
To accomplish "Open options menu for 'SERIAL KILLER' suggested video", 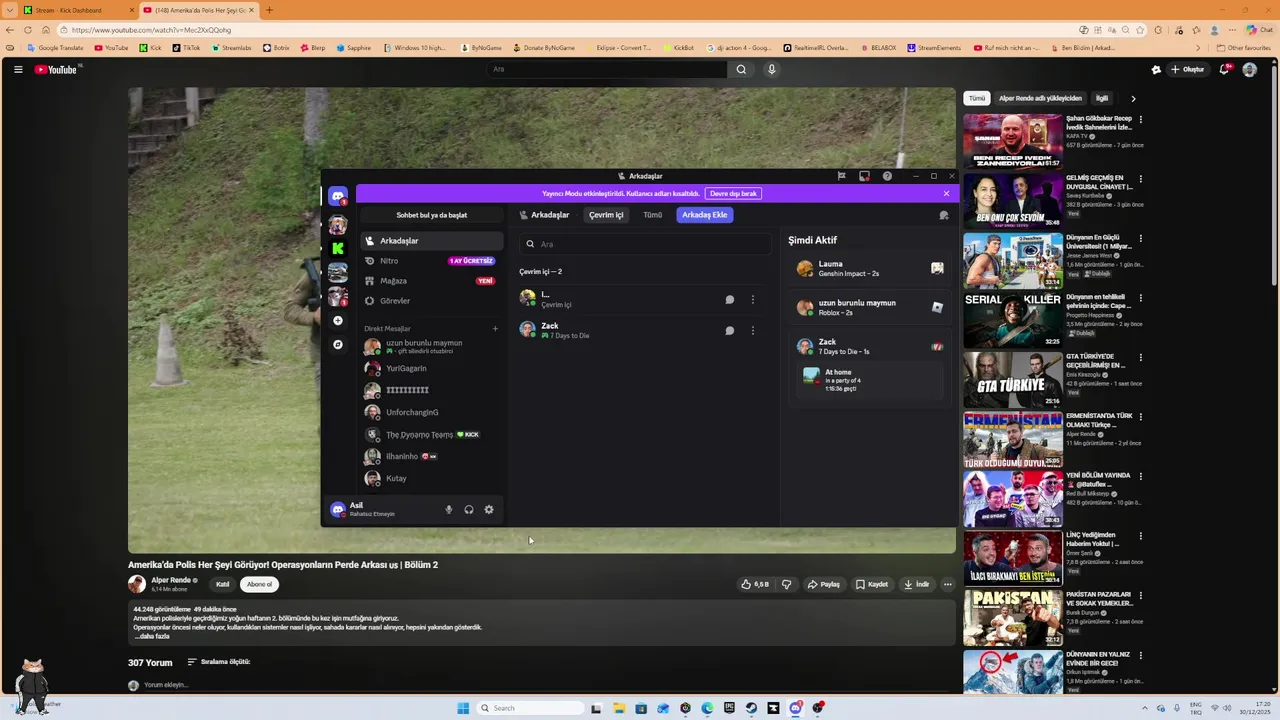I will (x=1141, y=298).
